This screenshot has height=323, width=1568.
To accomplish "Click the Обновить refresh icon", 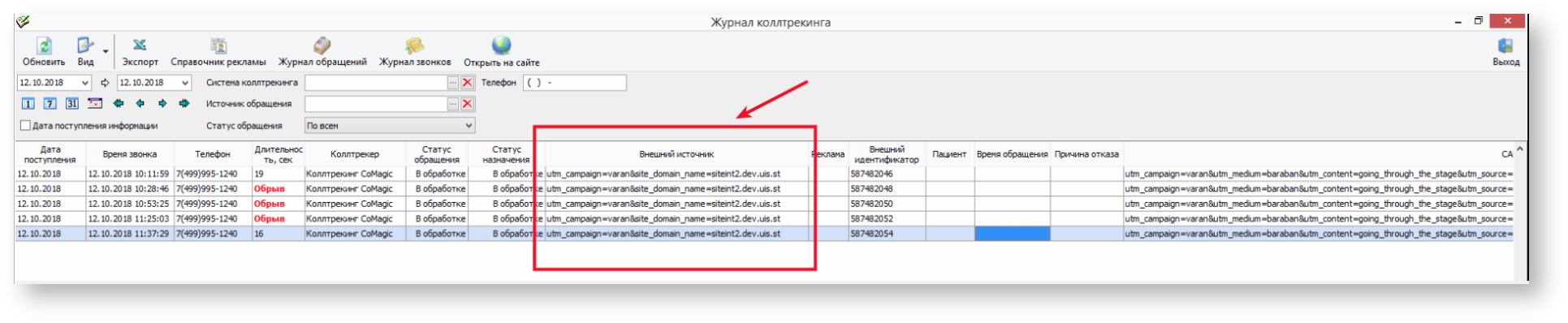I will pos(45,45).
